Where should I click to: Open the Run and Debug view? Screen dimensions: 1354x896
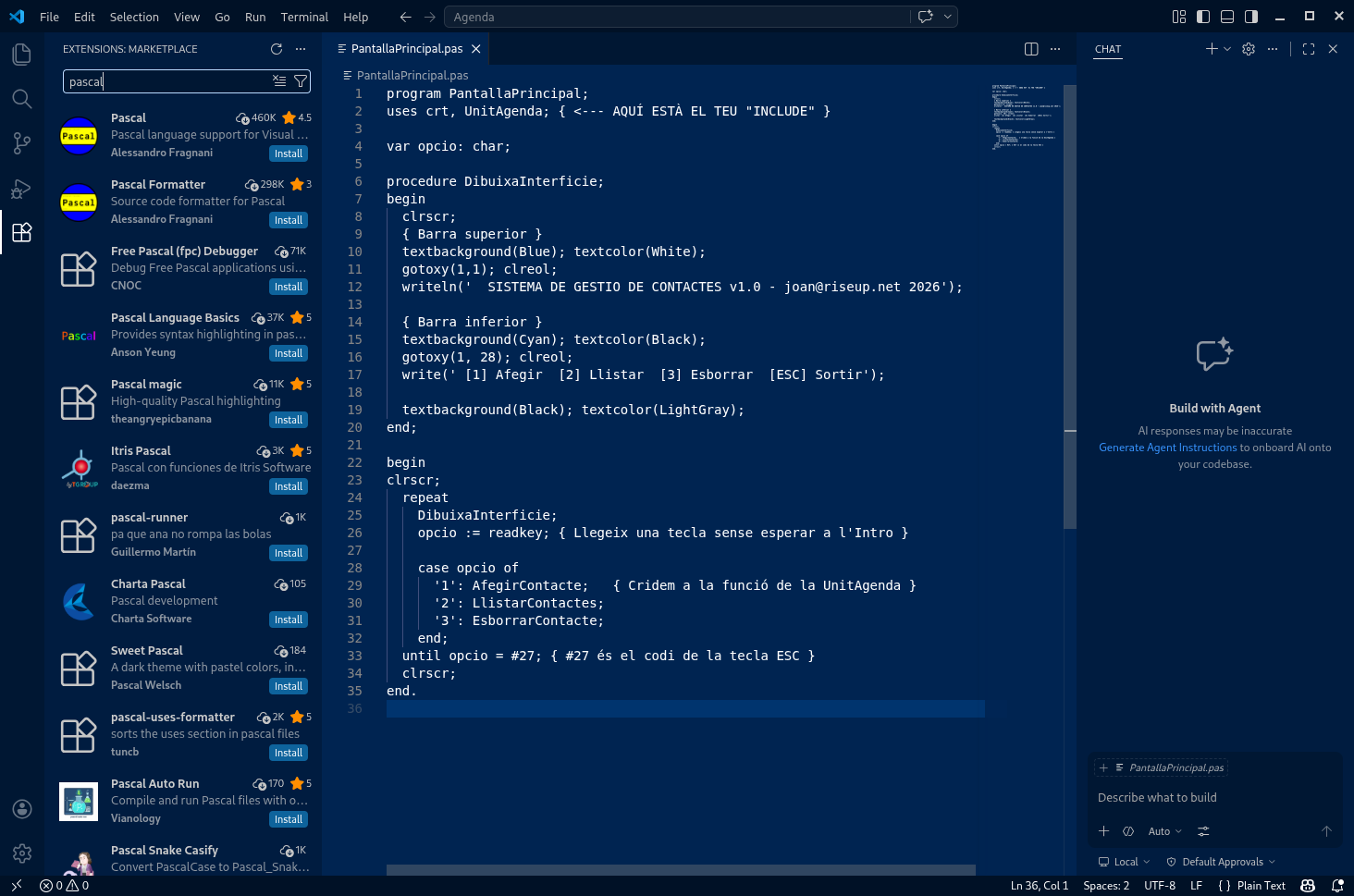pos(22,189)
